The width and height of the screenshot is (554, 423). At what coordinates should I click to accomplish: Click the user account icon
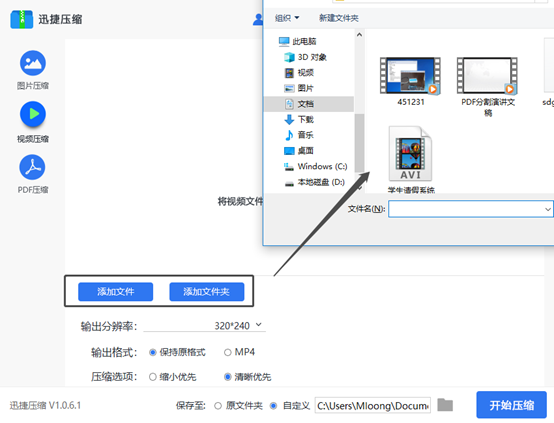coord(258,19)
